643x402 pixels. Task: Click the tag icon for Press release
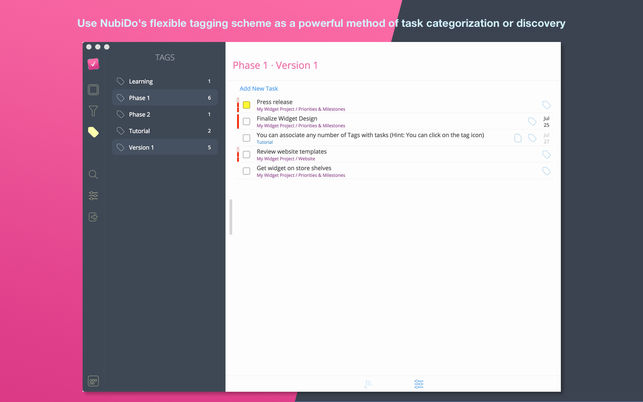pyautogui.click(x=546, y=105)
